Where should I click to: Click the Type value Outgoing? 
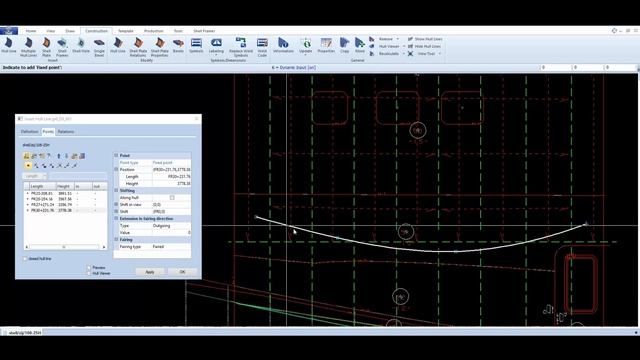(x=171, y=226)
